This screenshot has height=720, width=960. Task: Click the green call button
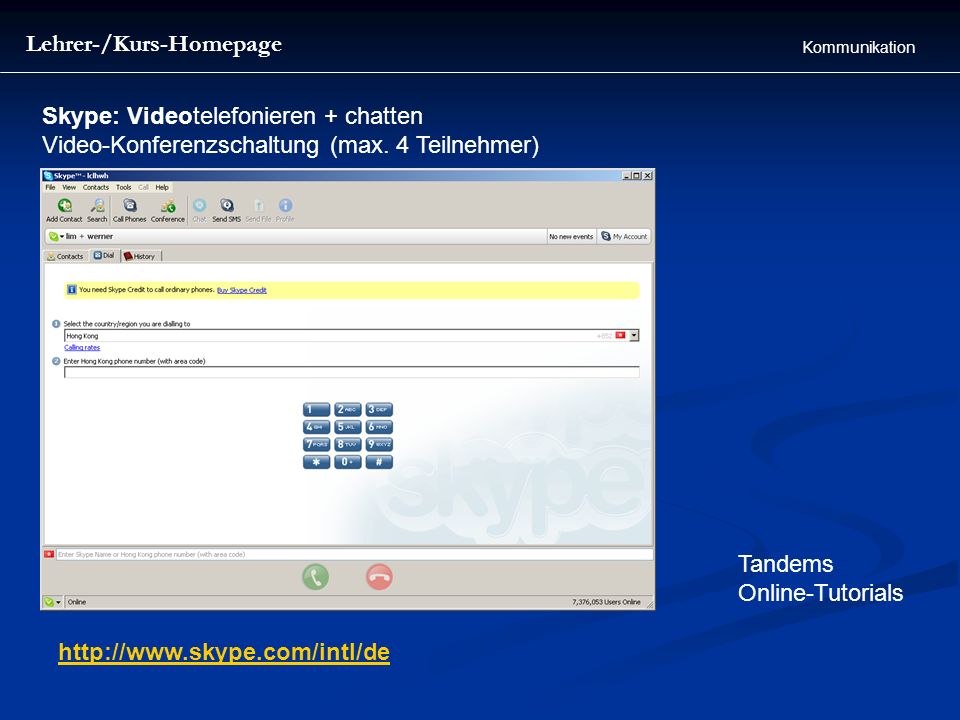[x=315, y=577]
